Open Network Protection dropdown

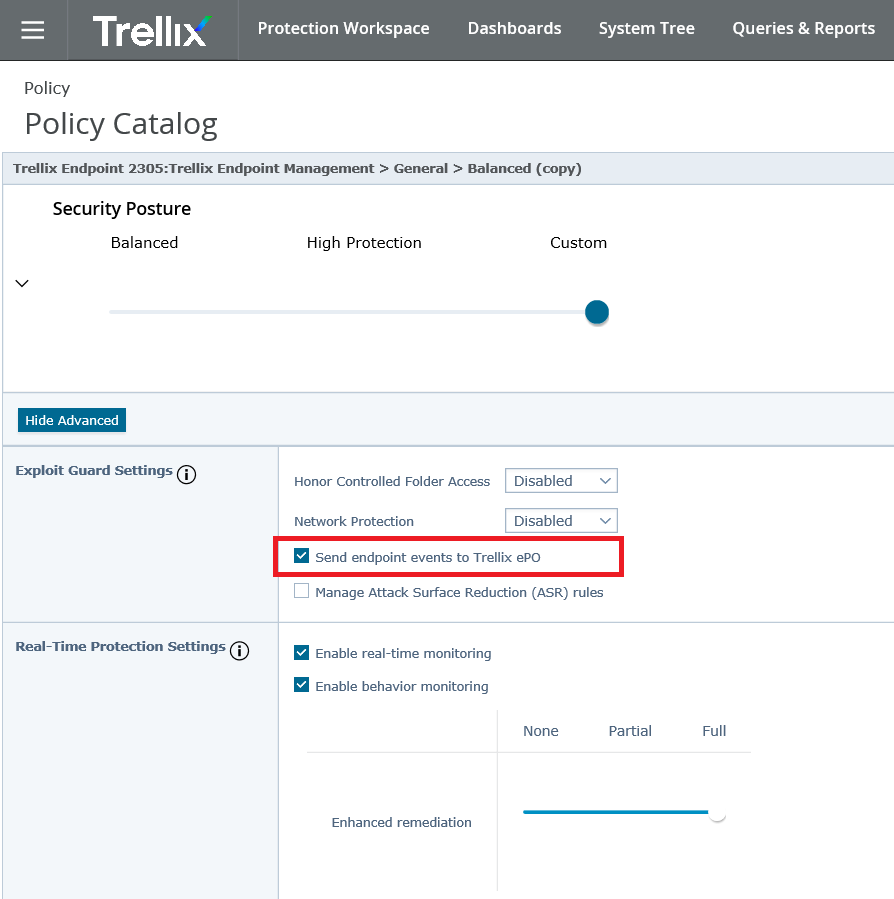tap(561, 521)
